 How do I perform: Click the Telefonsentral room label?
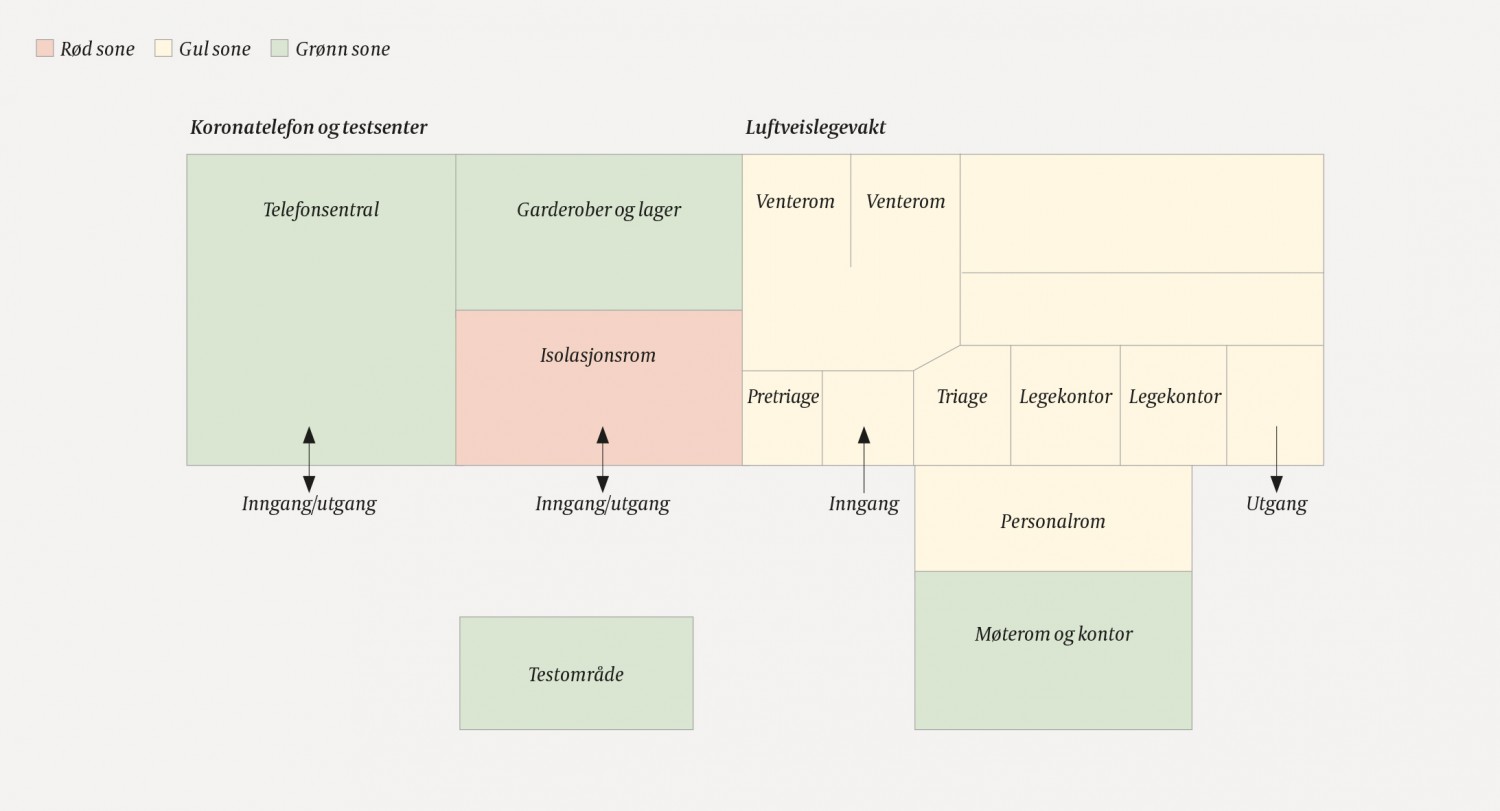click(x=321, y=210)
